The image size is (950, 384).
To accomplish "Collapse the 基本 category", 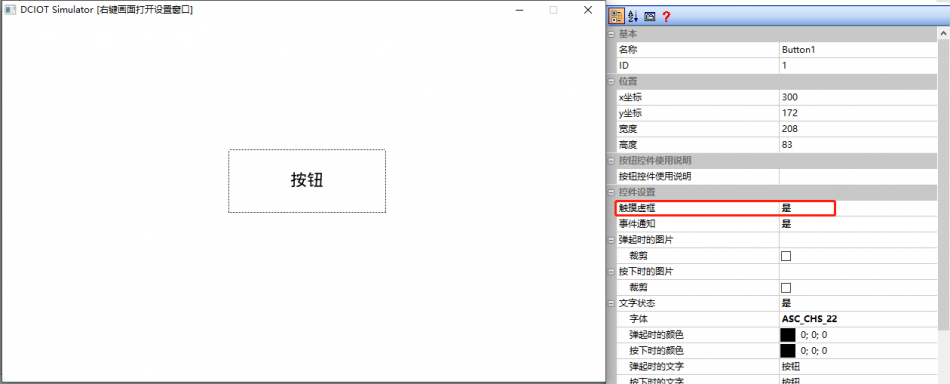I will pos(611,34).
